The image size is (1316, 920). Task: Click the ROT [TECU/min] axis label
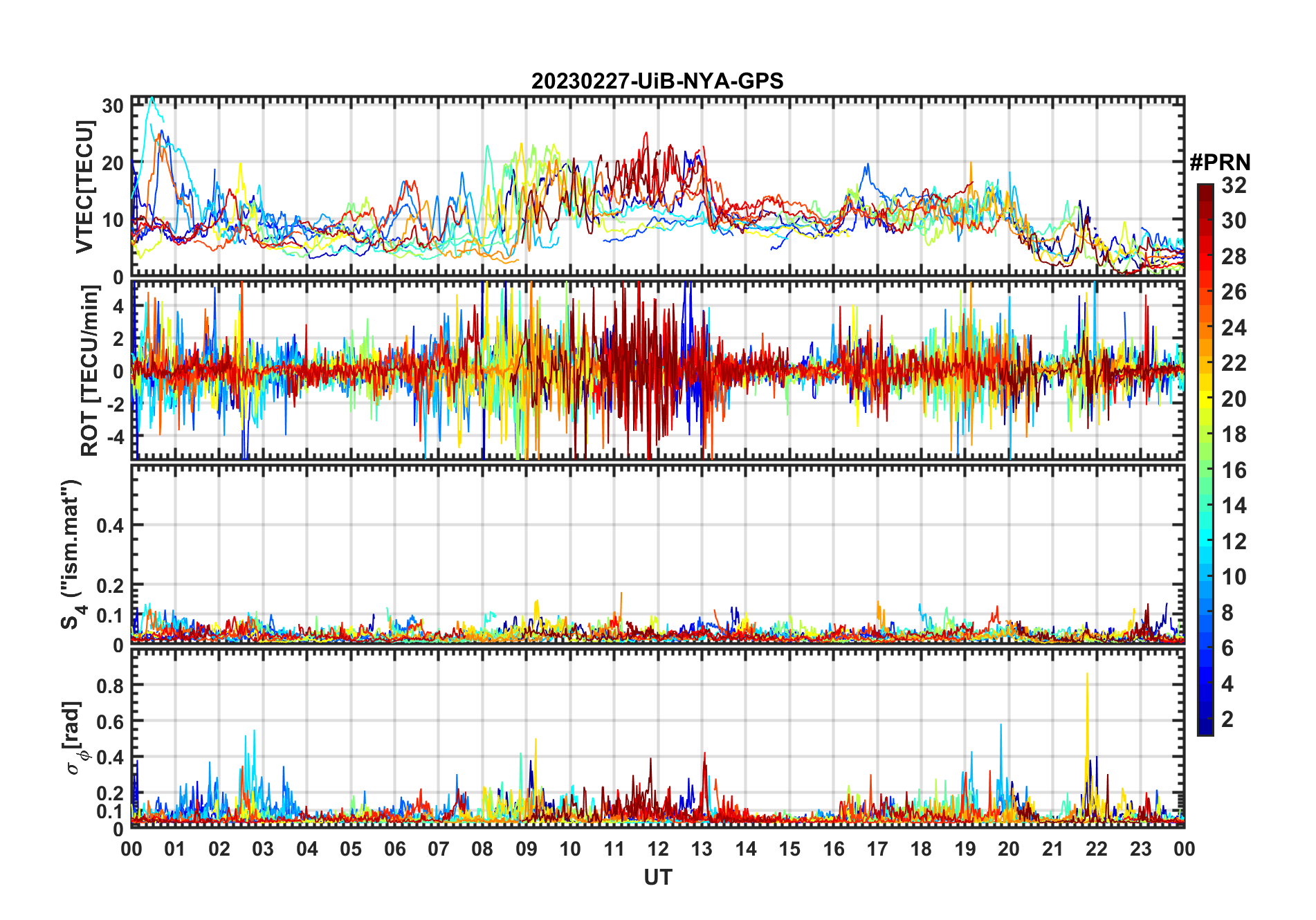(x=89, y=370)
